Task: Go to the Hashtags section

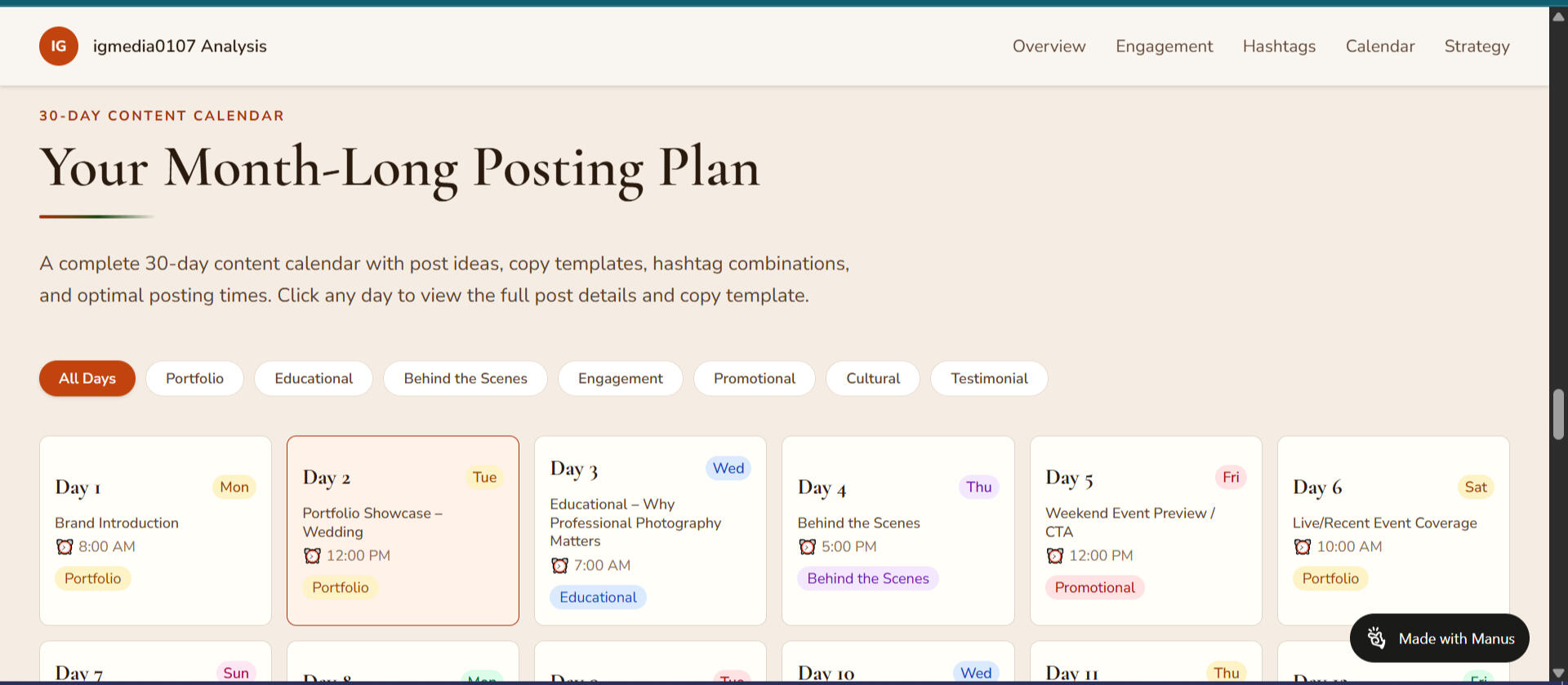Action: [x=1279, y=47]
